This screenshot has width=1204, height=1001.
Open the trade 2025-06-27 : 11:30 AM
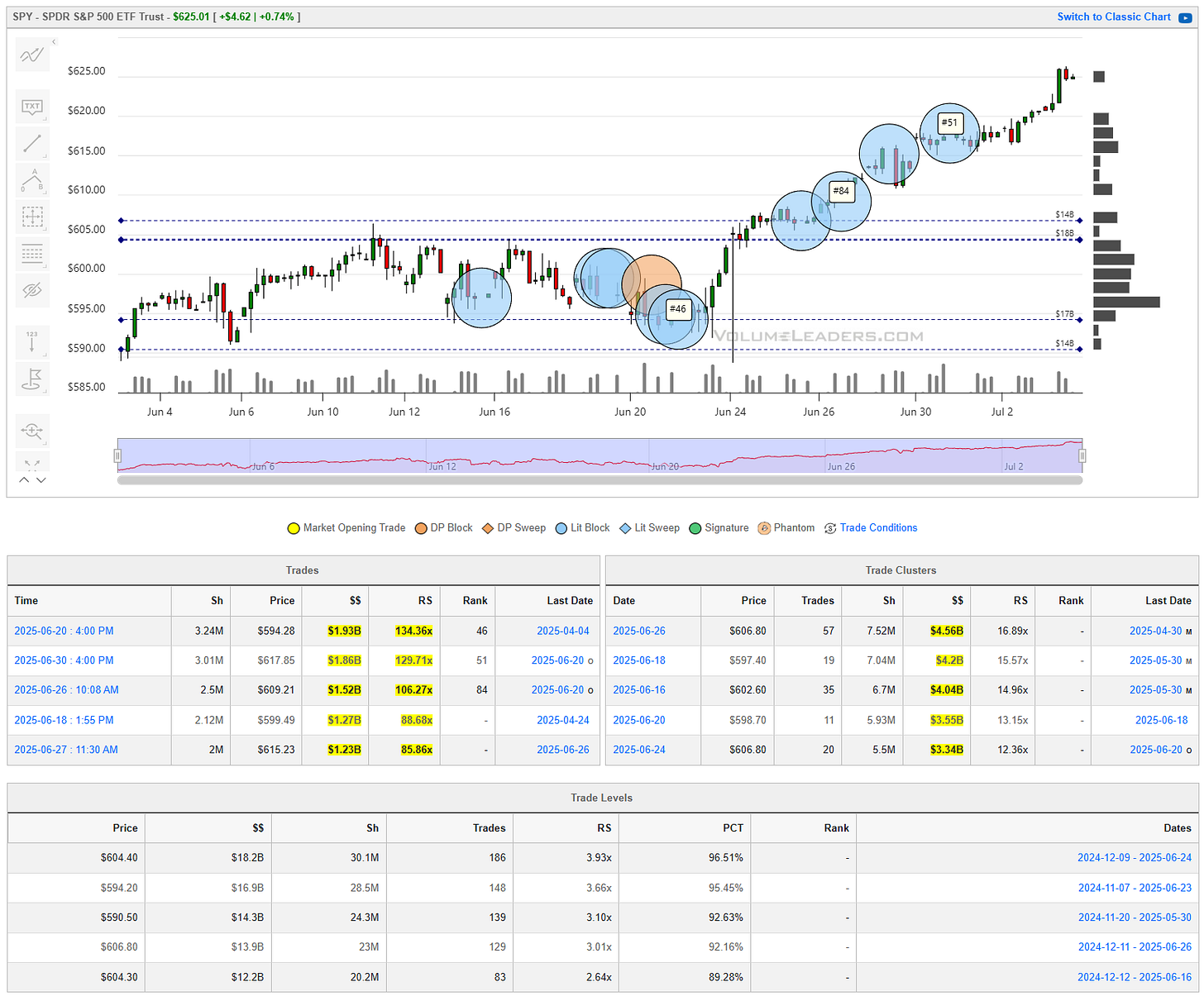[66, 750]
